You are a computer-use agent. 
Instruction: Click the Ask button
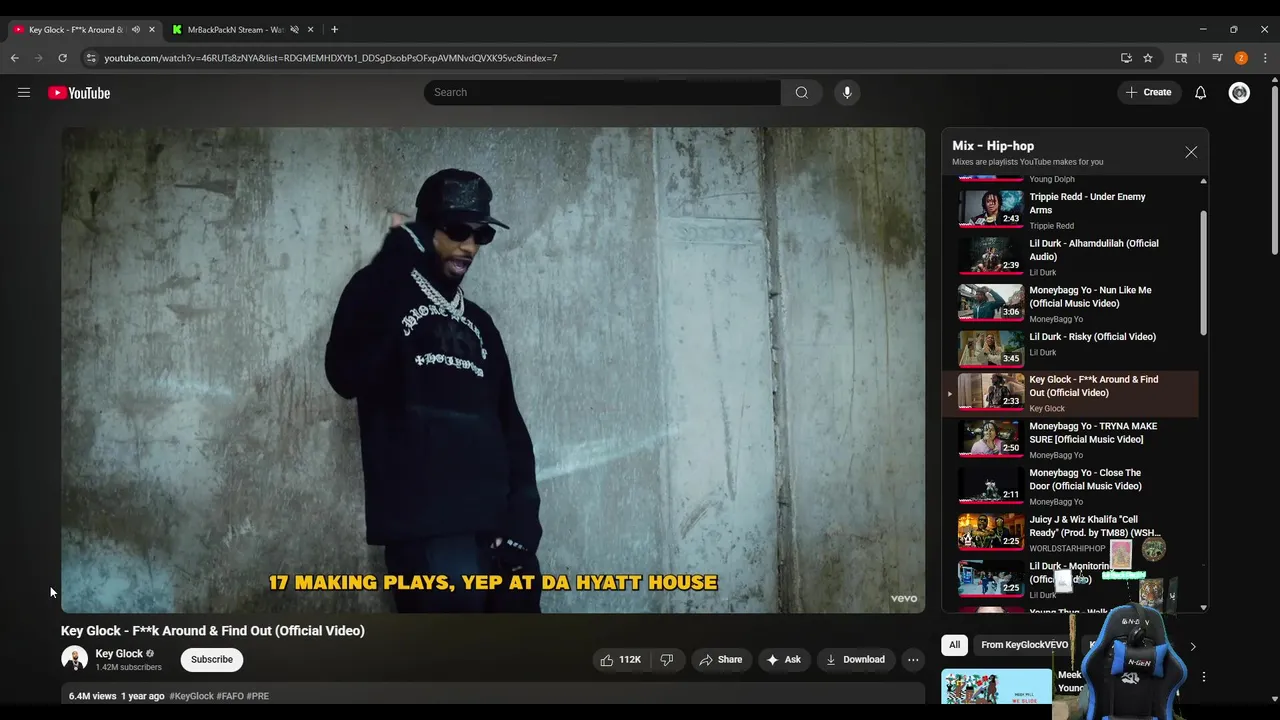click(x=783, y=659)
